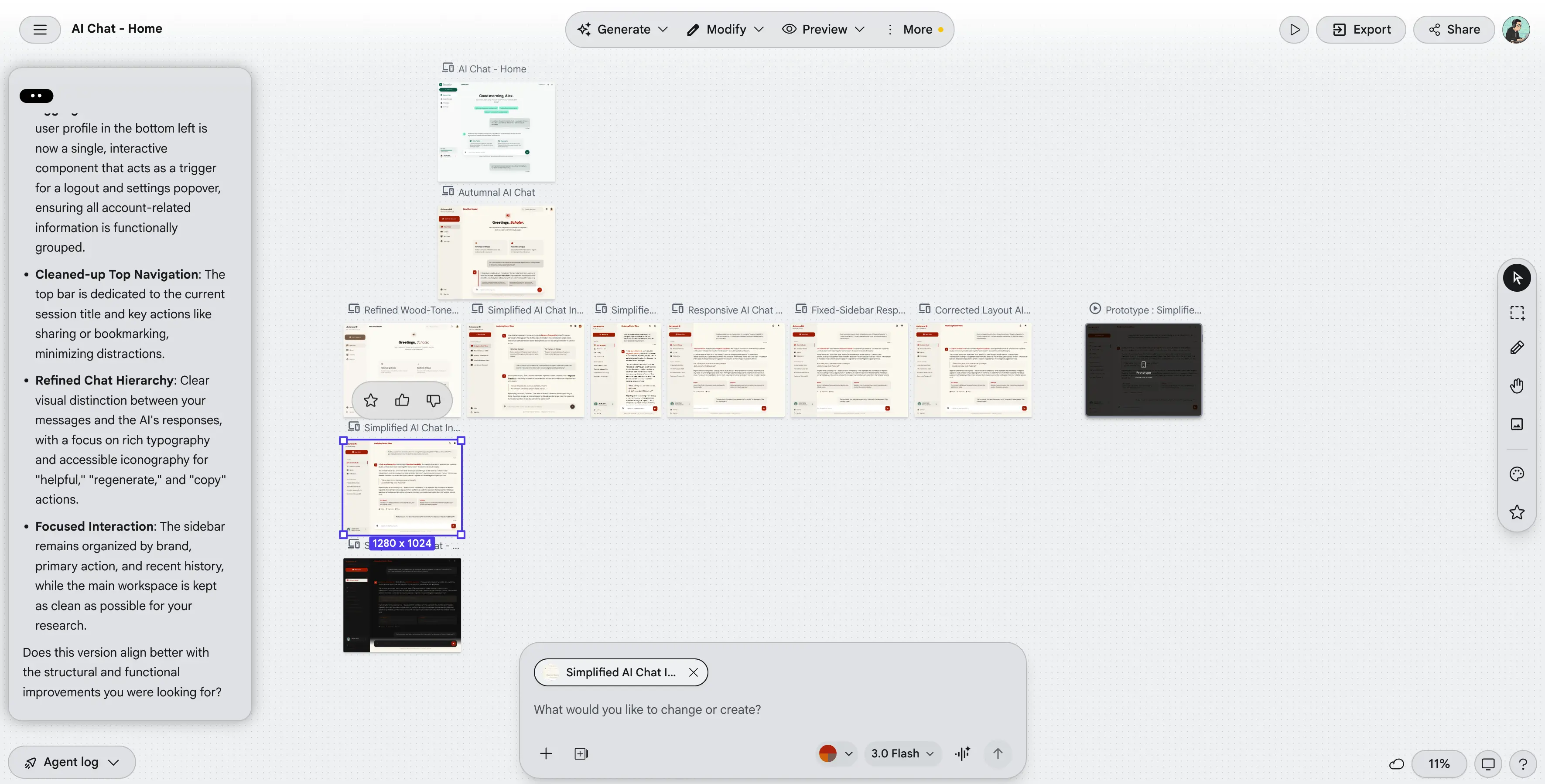Expand the Agent log dropdown
Screen dimensions: 1545x784
[72, 762]
